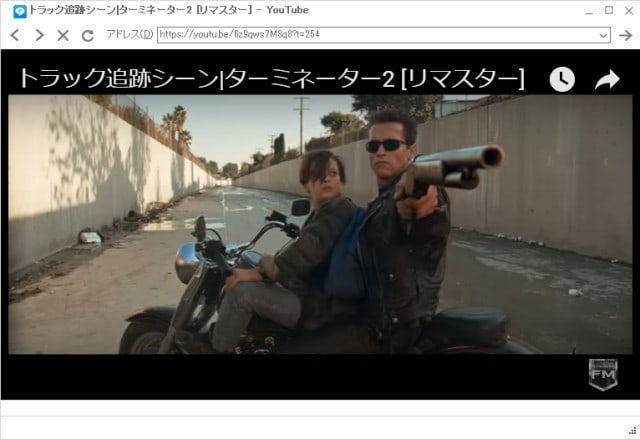Click the Terminator video frame to play
The image size is (640, 439).
(x=320, y=224)
